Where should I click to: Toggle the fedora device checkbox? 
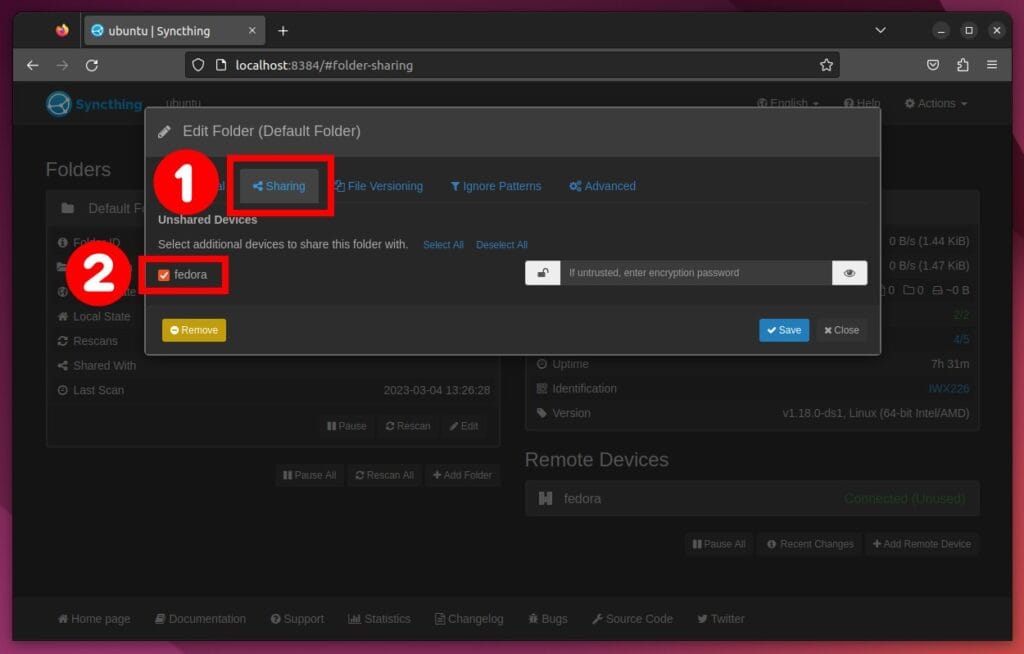coord(164,275)
